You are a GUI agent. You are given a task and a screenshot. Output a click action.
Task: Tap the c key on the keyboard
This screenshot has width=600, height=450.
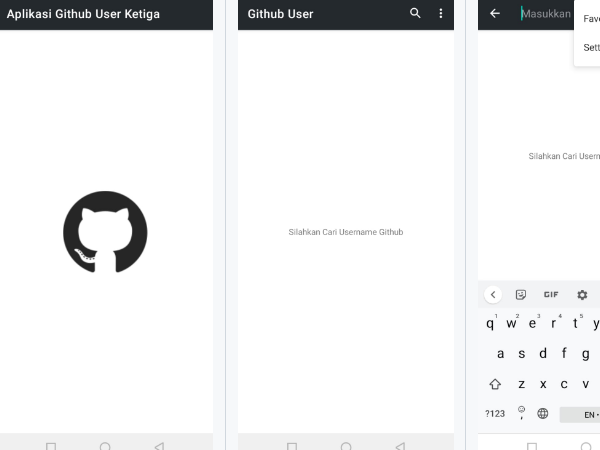[x=564, y=384]
